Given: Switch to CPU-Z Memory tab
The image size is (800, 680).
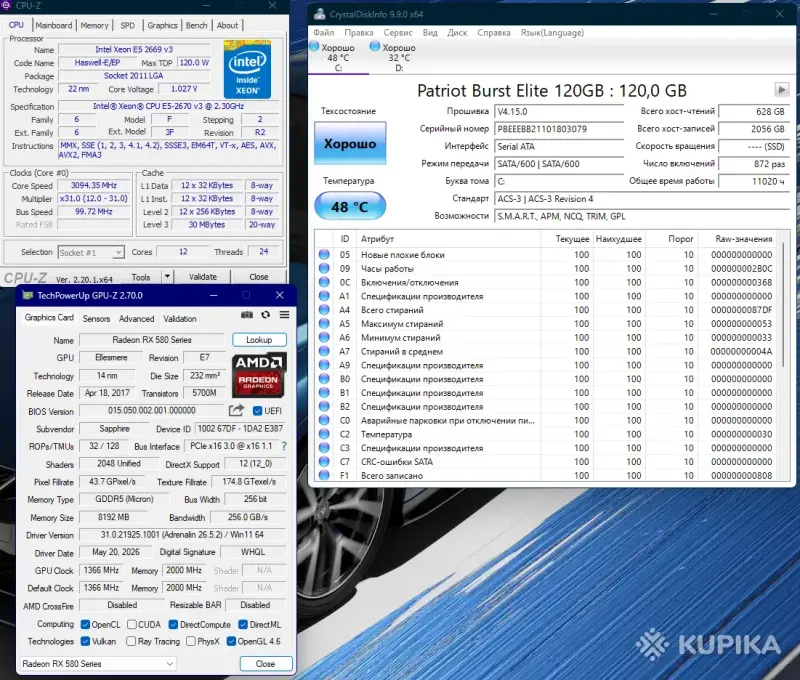Looking at the screenshot, I should point(94,25).
